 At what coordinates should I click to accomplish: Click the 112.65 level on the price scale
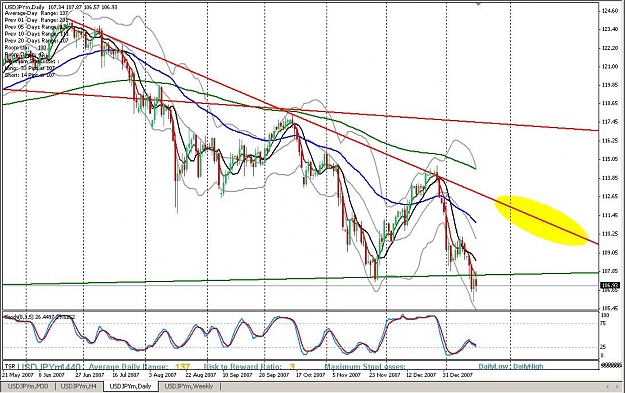coord(610,196)
